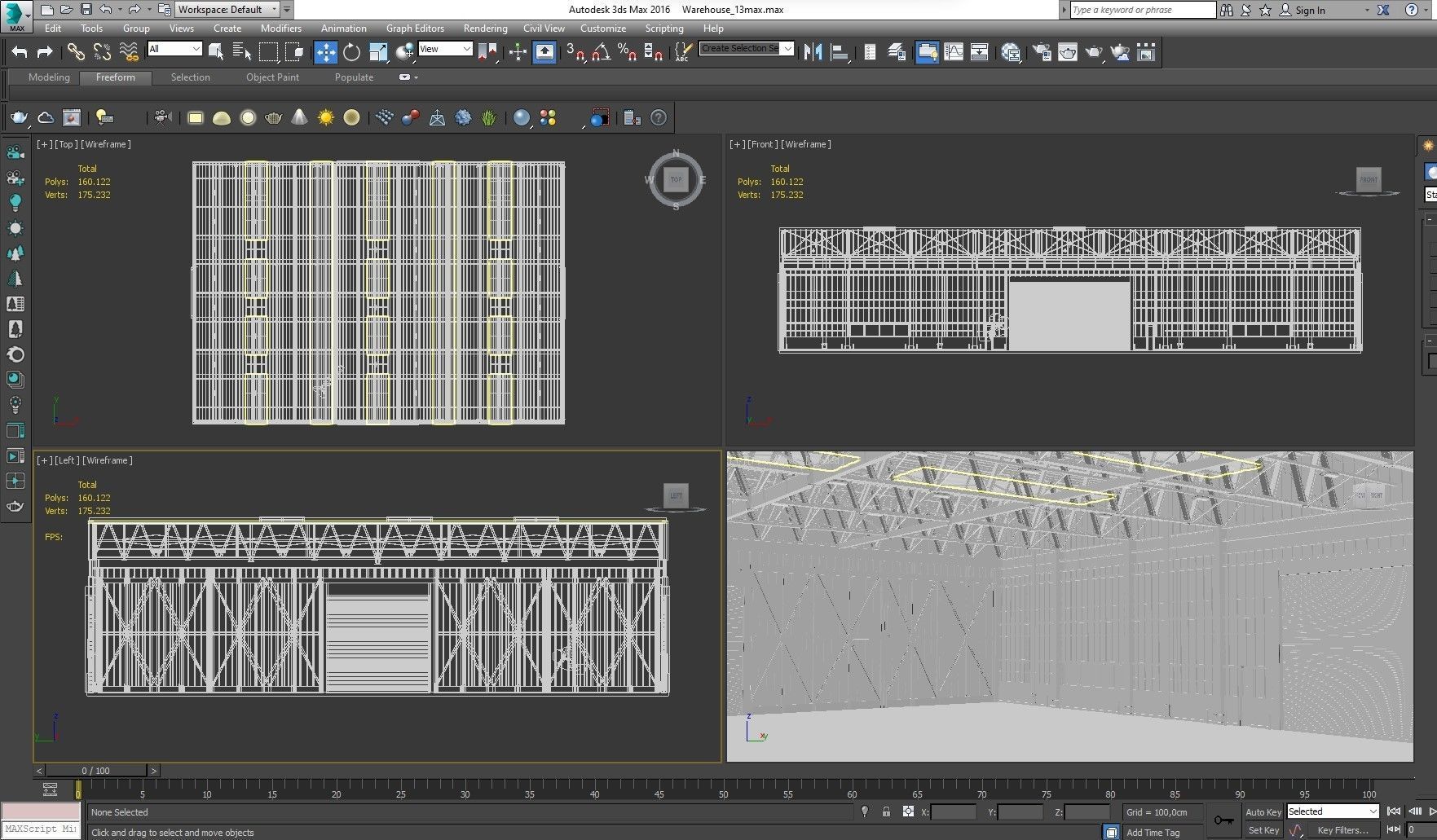Open the selection filter All dropdown

point(174,49)
